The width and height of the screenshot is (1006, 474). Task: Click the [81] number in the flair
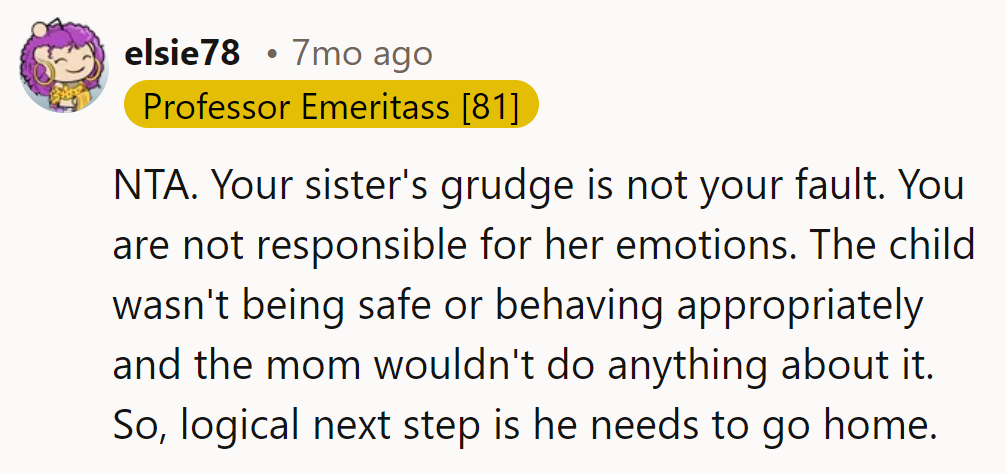(490, 106)
